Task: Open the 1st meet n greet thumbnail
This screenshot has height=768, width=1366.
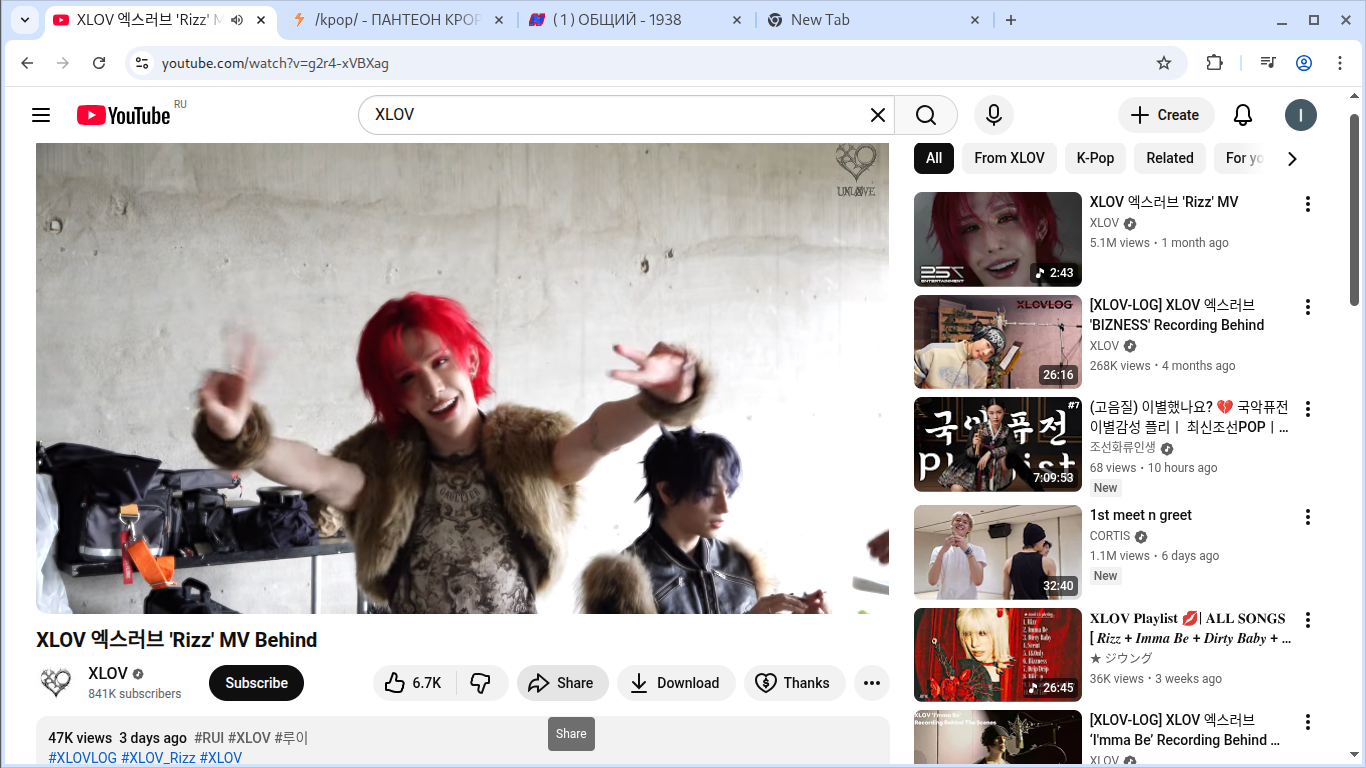Action: 998,552
